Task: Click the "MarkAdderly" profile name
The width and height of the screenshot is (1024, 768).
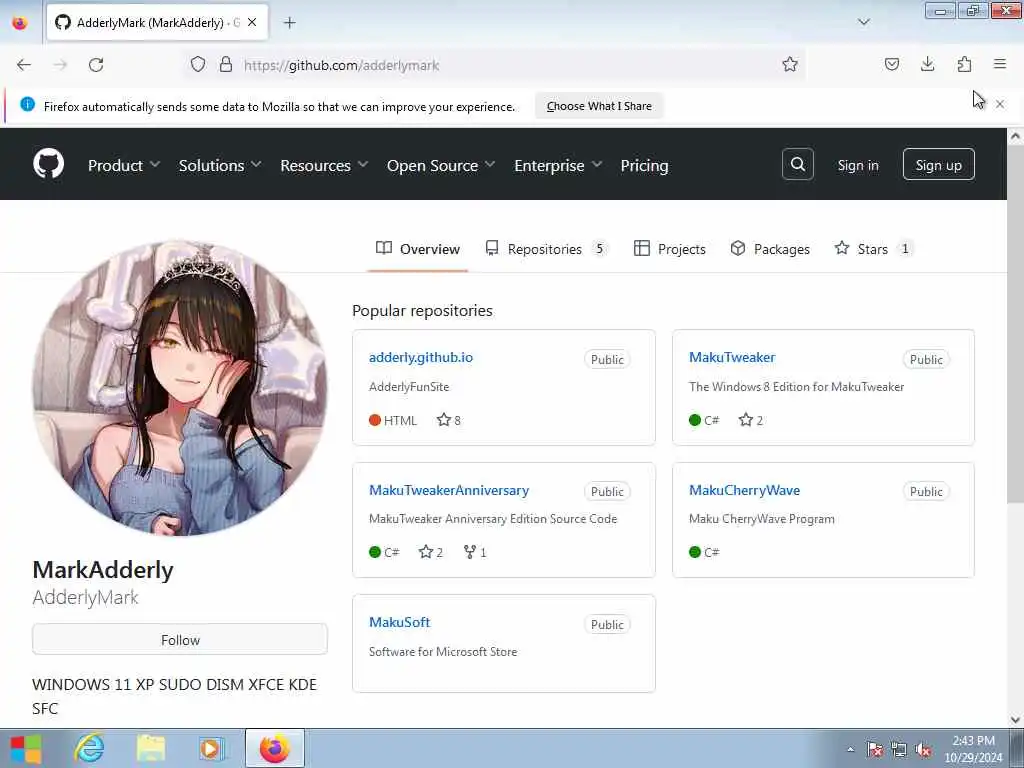Action: point(103,569)
